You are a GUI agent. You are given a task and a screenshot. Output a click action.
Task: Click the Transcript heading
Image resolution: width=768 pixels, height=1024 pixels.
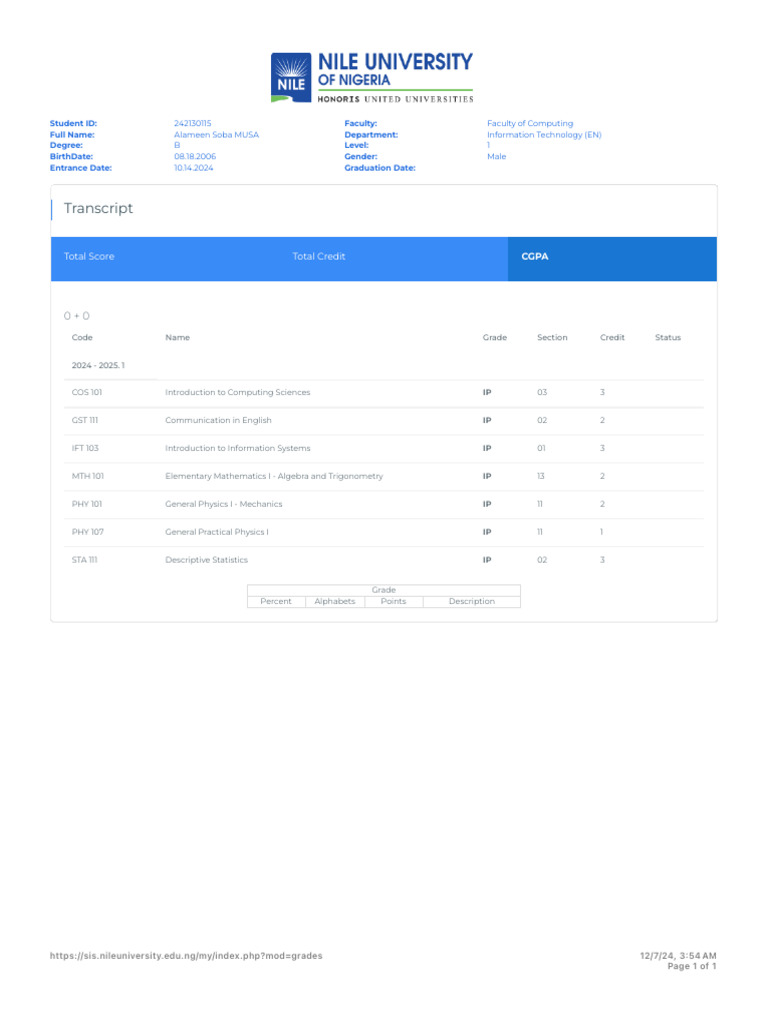[x=98, y=208]
